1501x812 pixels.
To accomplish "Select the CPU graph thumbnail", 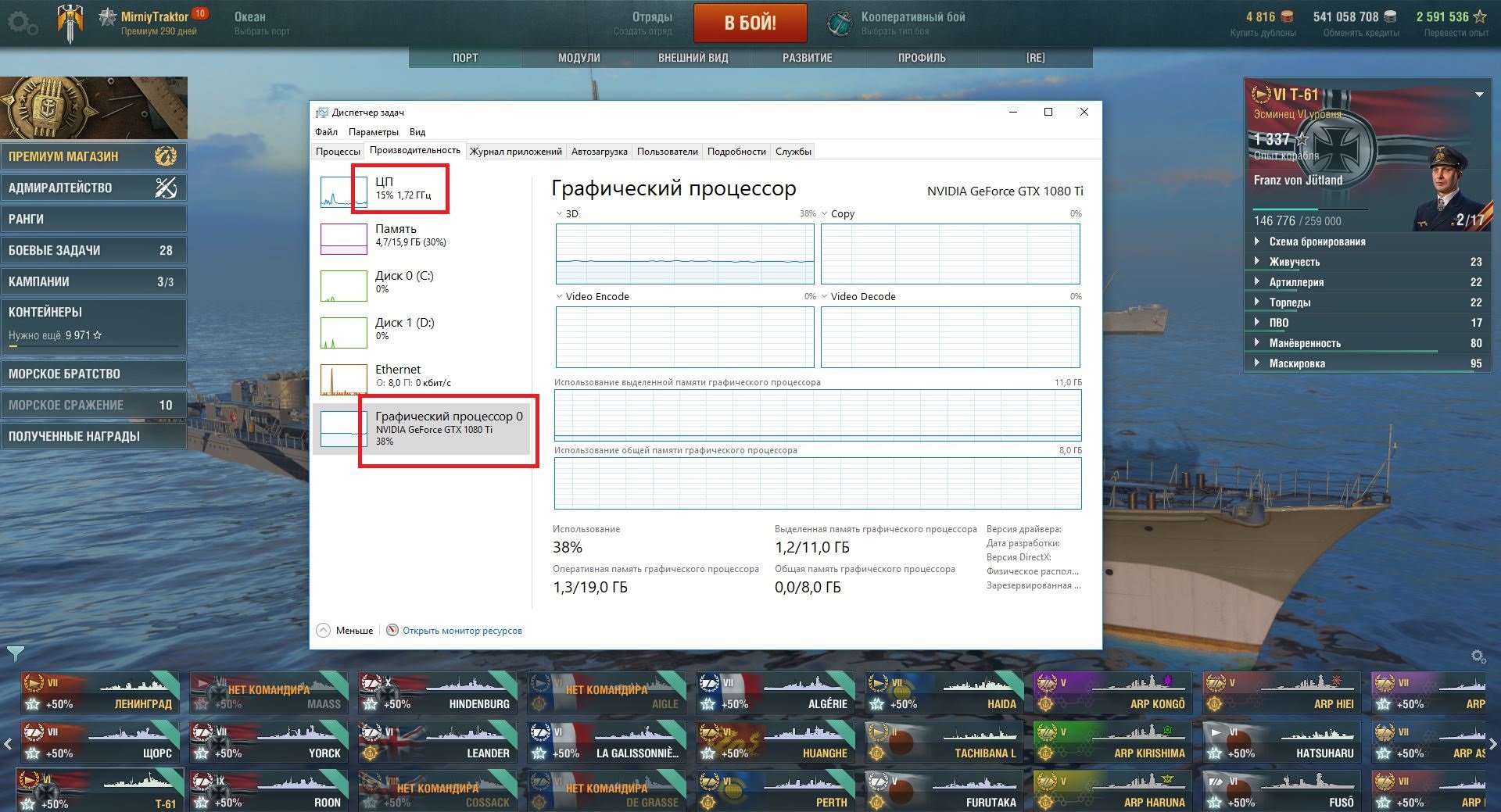I will 343,192.
